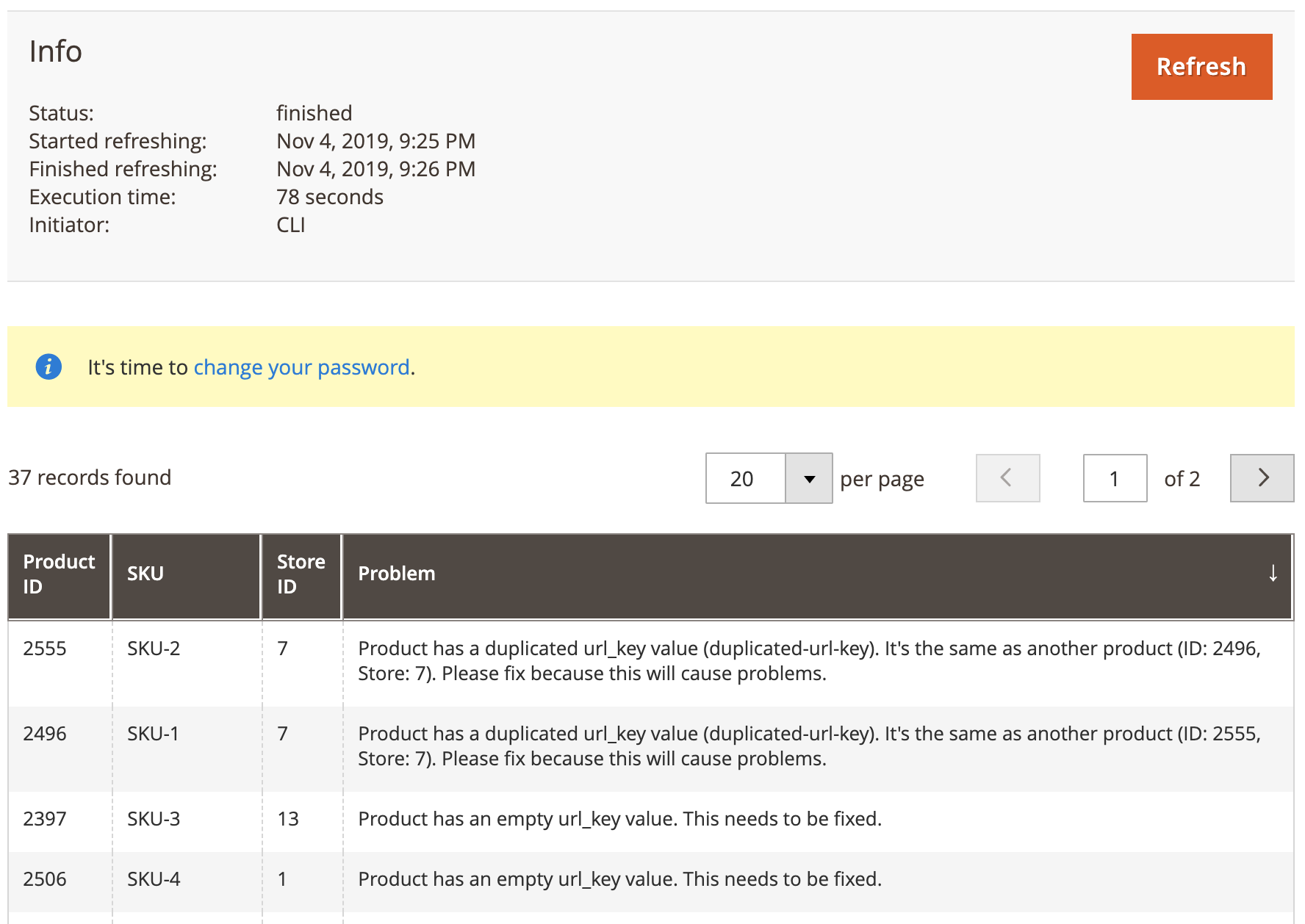The width and height of the screenshot is (1305, 924).
Task: Sort by the Product ID column
Action: (x=59, y=575)
